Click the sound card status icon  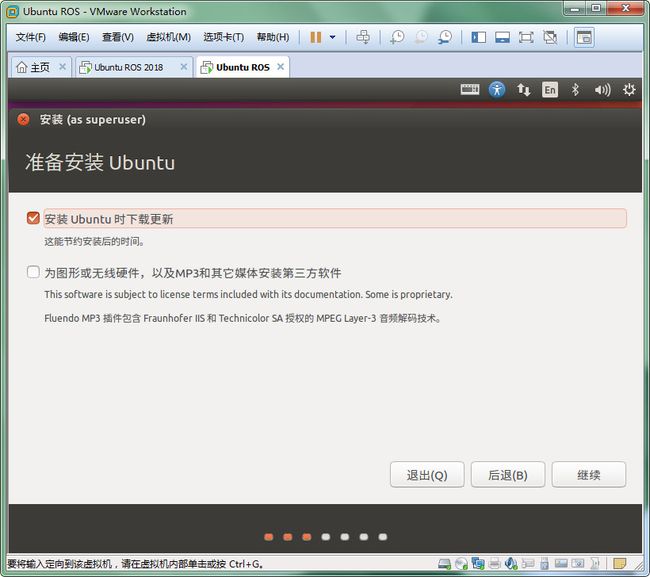point(511,564)
